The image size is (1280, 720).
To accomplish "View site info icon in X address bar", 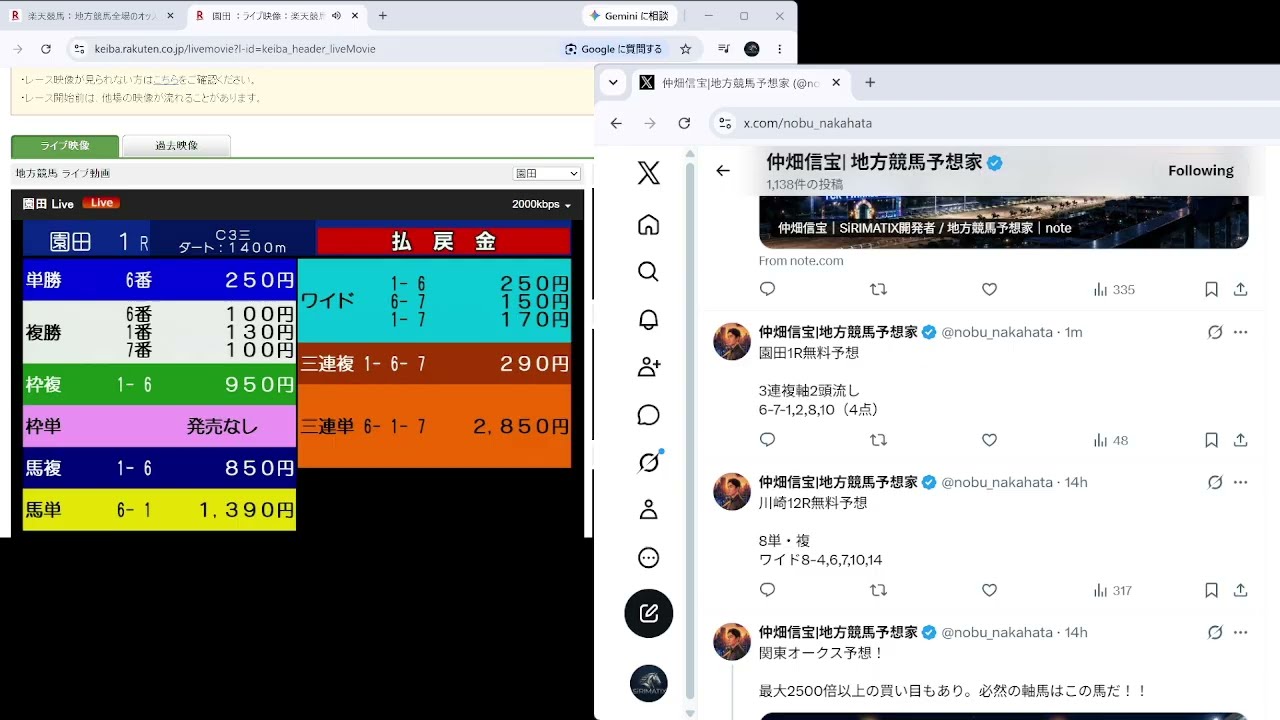I will 724,123.
